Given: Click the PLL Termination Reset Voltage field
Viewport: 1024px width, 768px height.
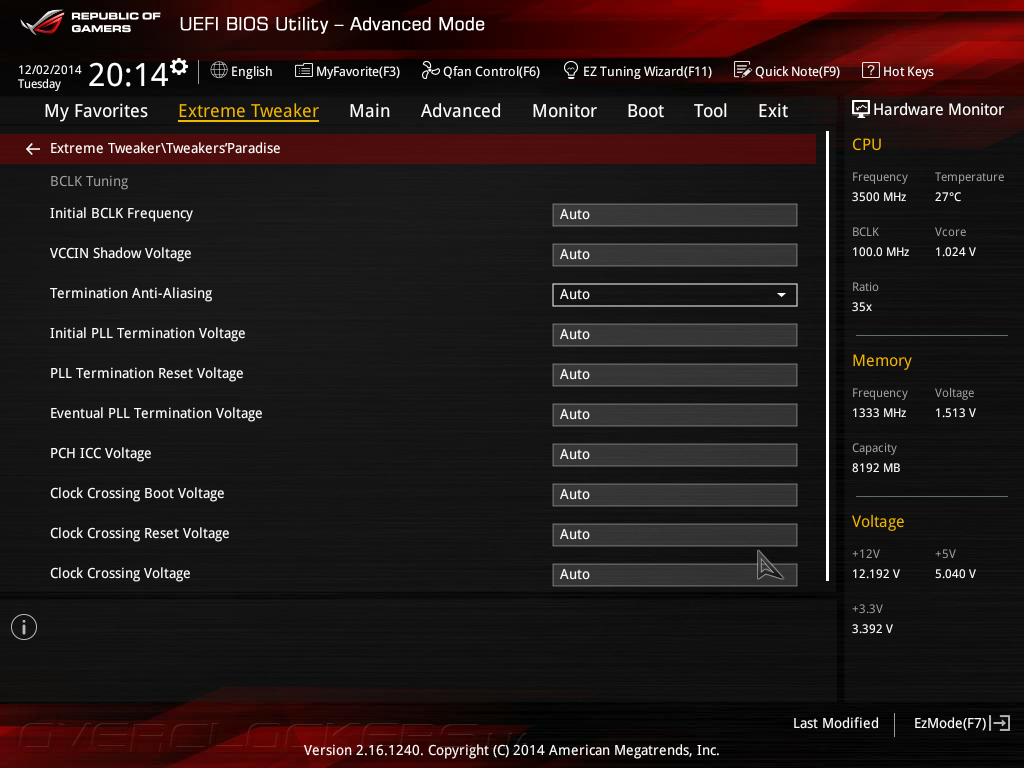Looking at the screenshot, I should pyautogui.click(x=675, y=374).
